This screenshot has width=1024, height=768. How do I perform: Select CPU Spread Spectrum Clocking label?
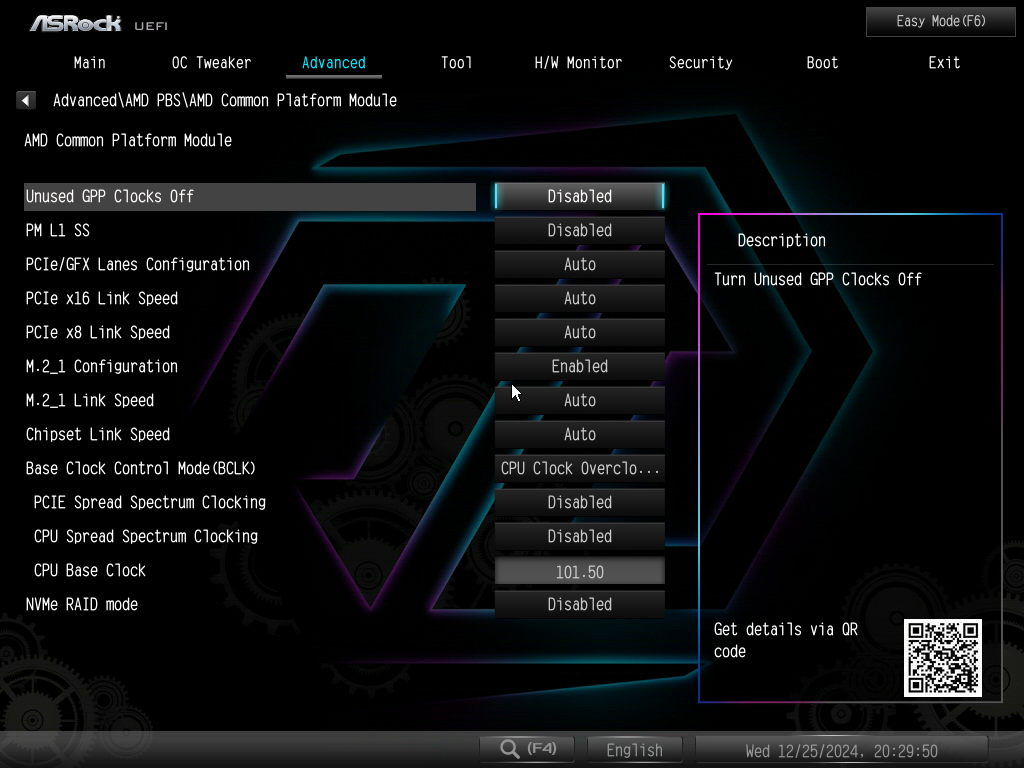pos(146,536)
